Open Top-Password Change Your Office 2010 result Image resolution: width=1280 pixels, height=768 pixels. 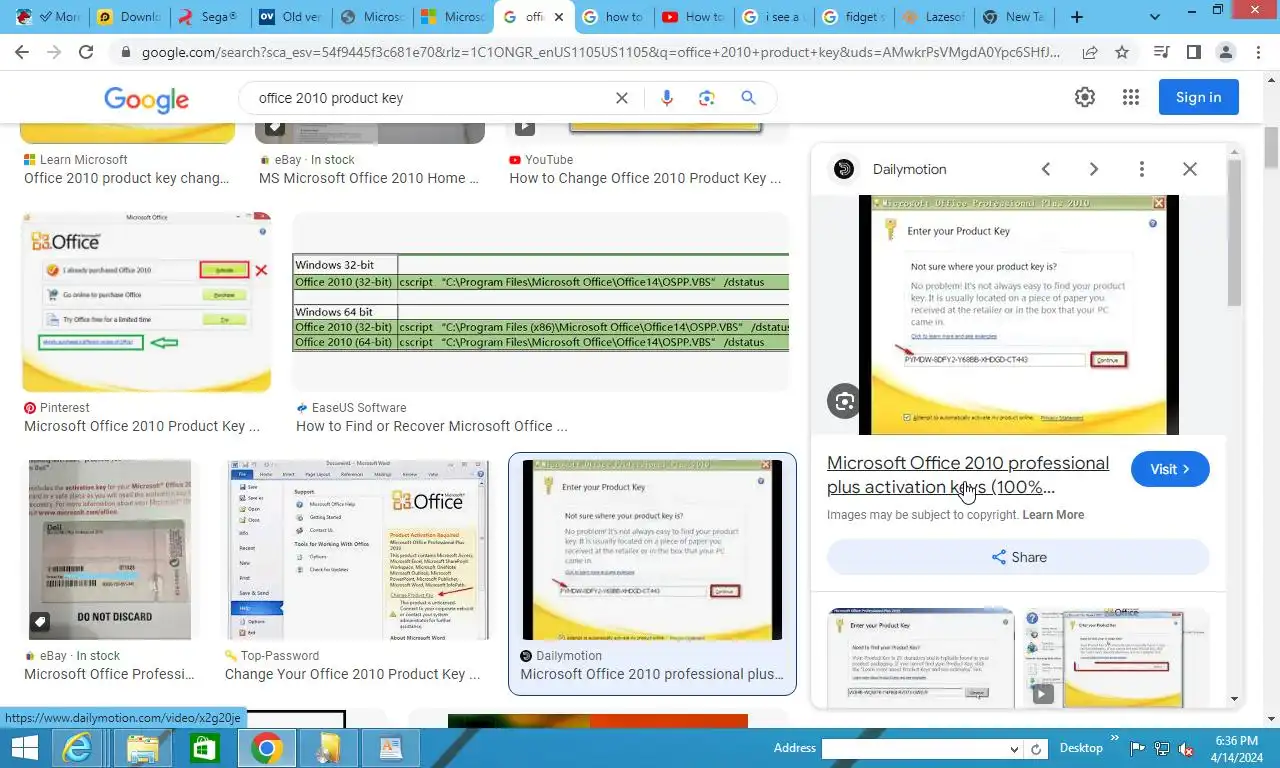(352, 674)
